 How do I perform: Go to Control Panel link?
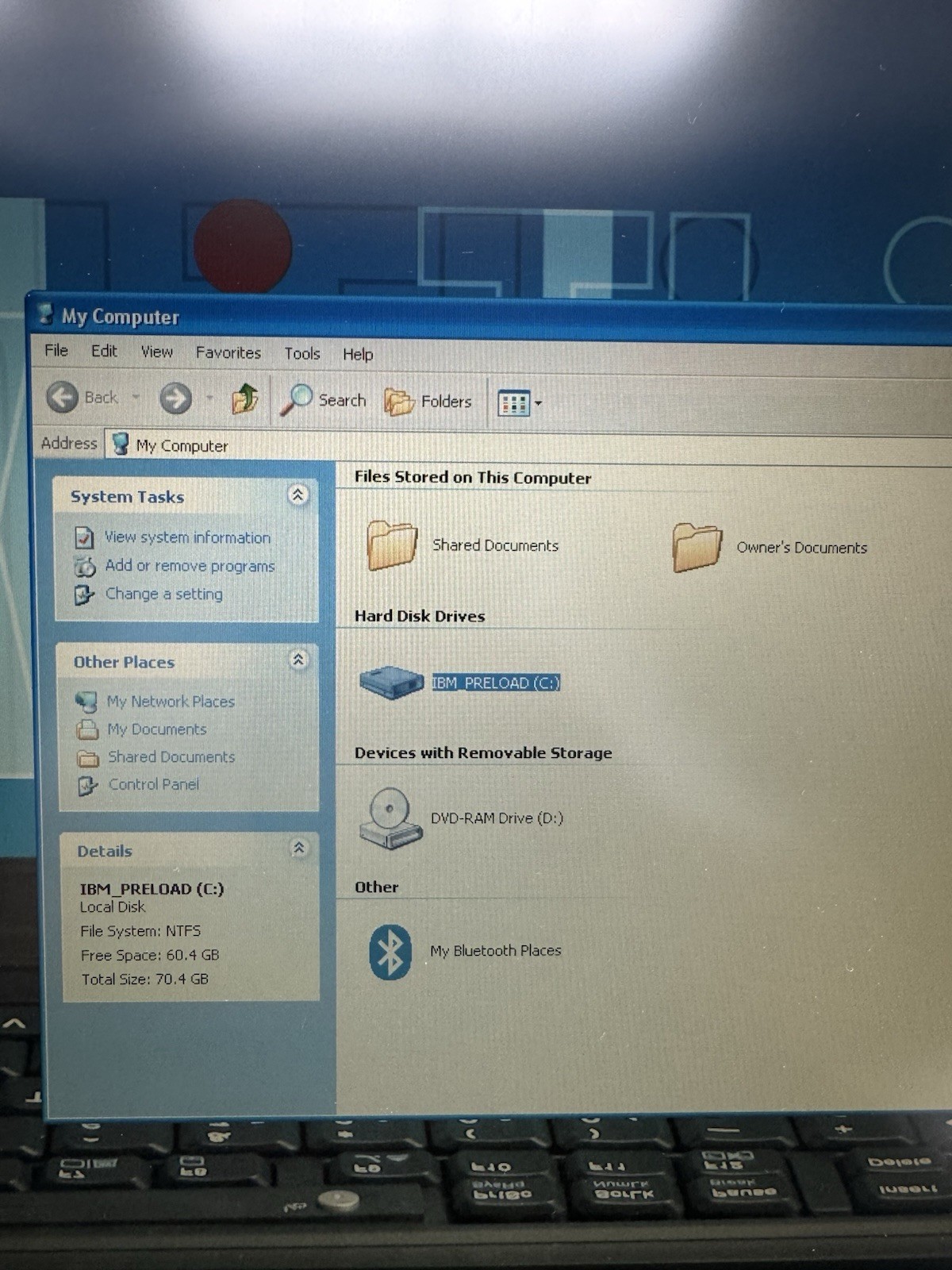(154, 784)
